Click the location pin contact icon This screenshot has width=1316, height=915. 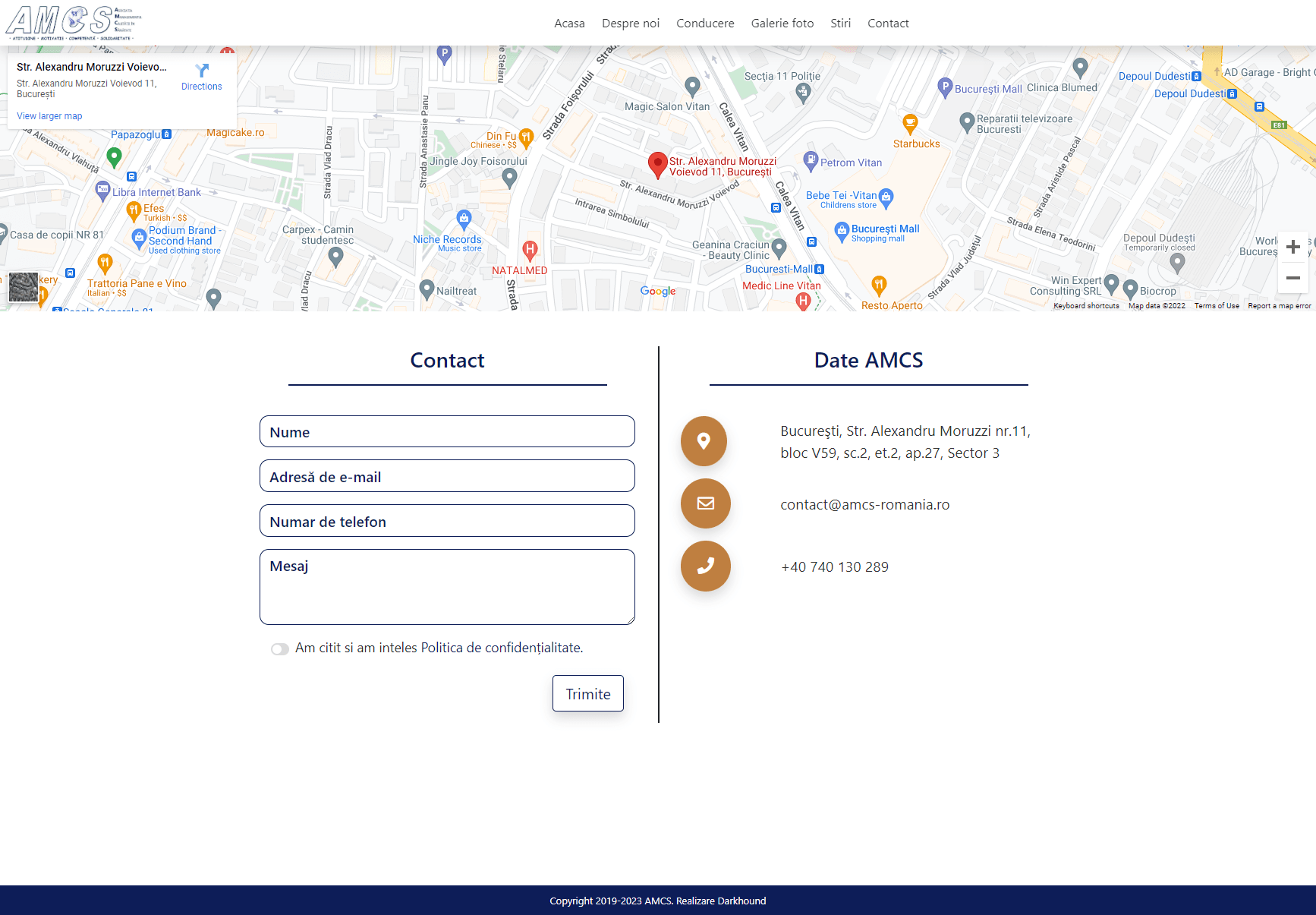click(704, 441)
